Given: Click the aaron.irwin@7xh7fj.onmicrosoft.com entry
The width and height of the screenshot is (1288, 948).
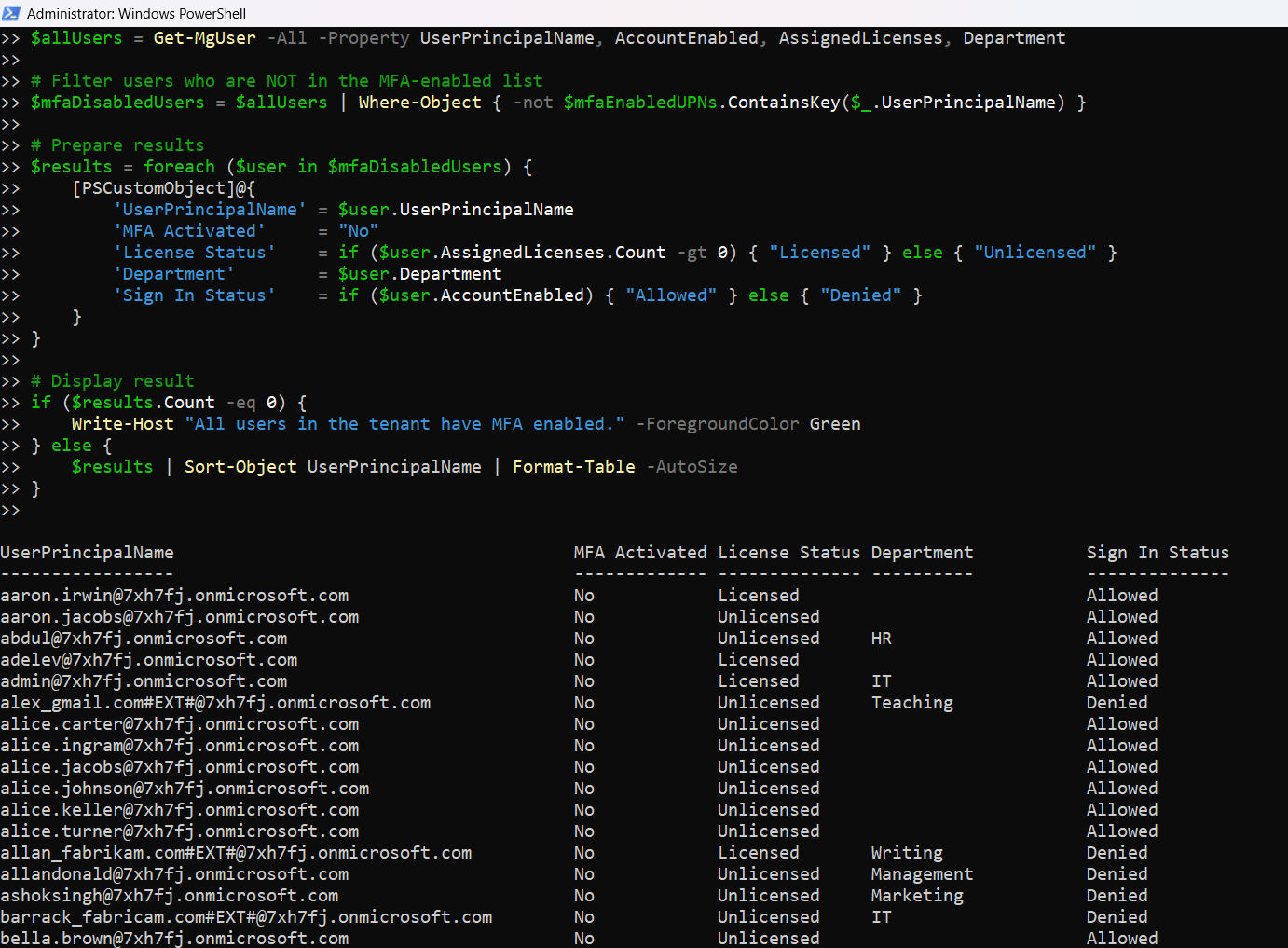Looking at the screenshot, I should click(x=174, y=596).
